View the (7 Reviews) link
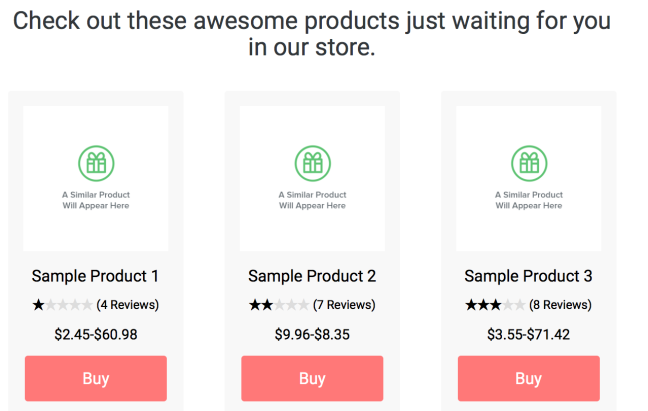648x411 pixels. pos(344,305)
